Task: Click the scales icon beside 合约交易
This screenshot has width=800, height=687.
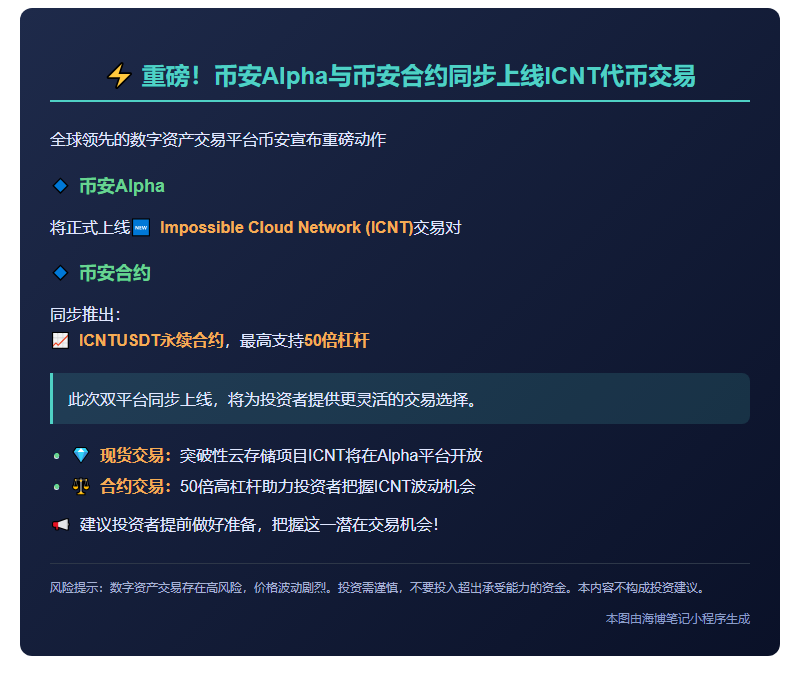Action: click(x=81, y=486)
